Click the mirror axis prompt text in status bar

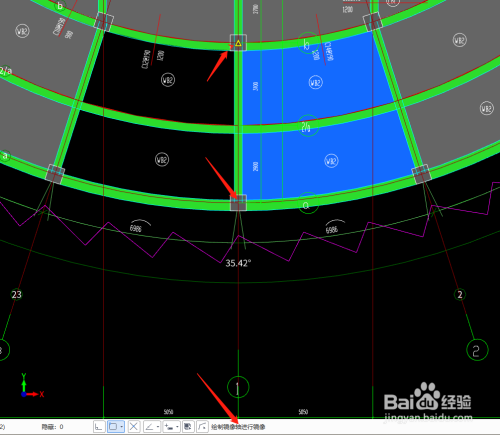click(238, 427)
